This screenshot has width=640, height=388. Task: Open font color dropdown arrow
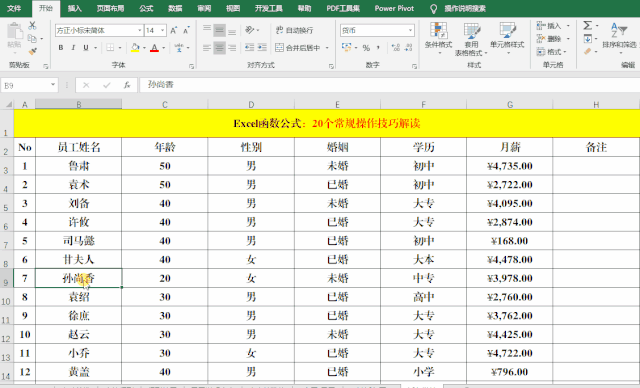[164, 48]
